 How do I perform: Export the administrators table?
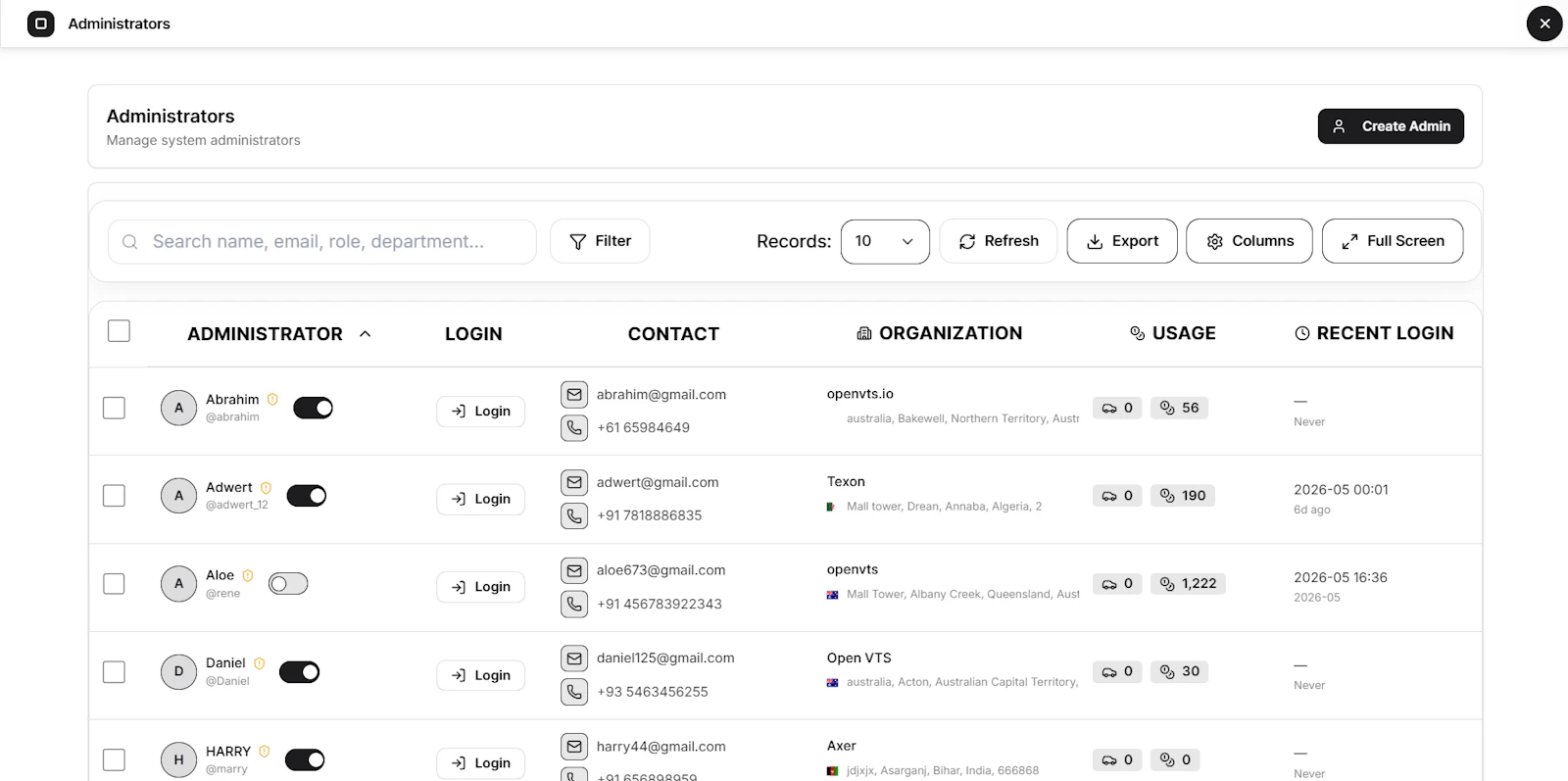coord(1122,241)
